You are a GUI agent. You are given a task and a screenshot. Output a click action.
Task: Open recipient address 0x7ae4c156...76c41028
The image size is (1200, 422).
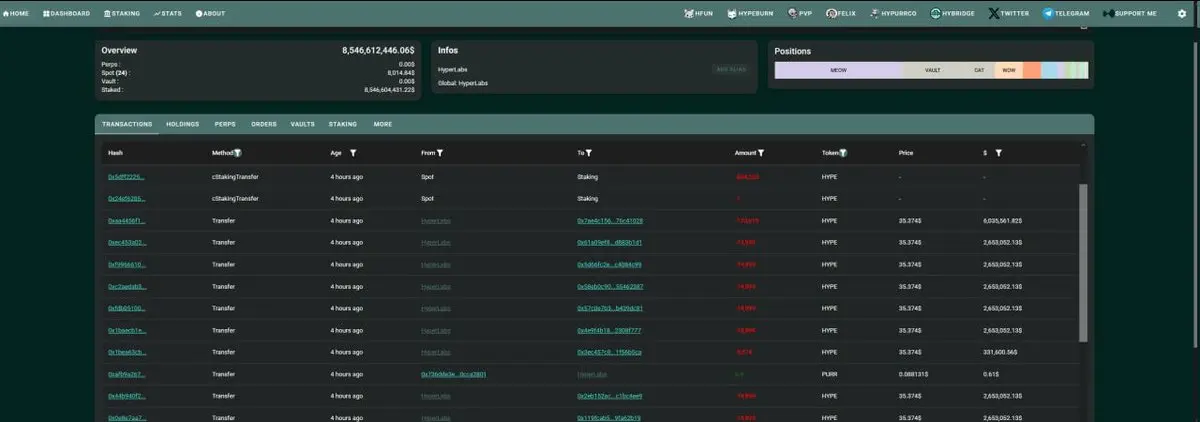(x=610, y=221)
